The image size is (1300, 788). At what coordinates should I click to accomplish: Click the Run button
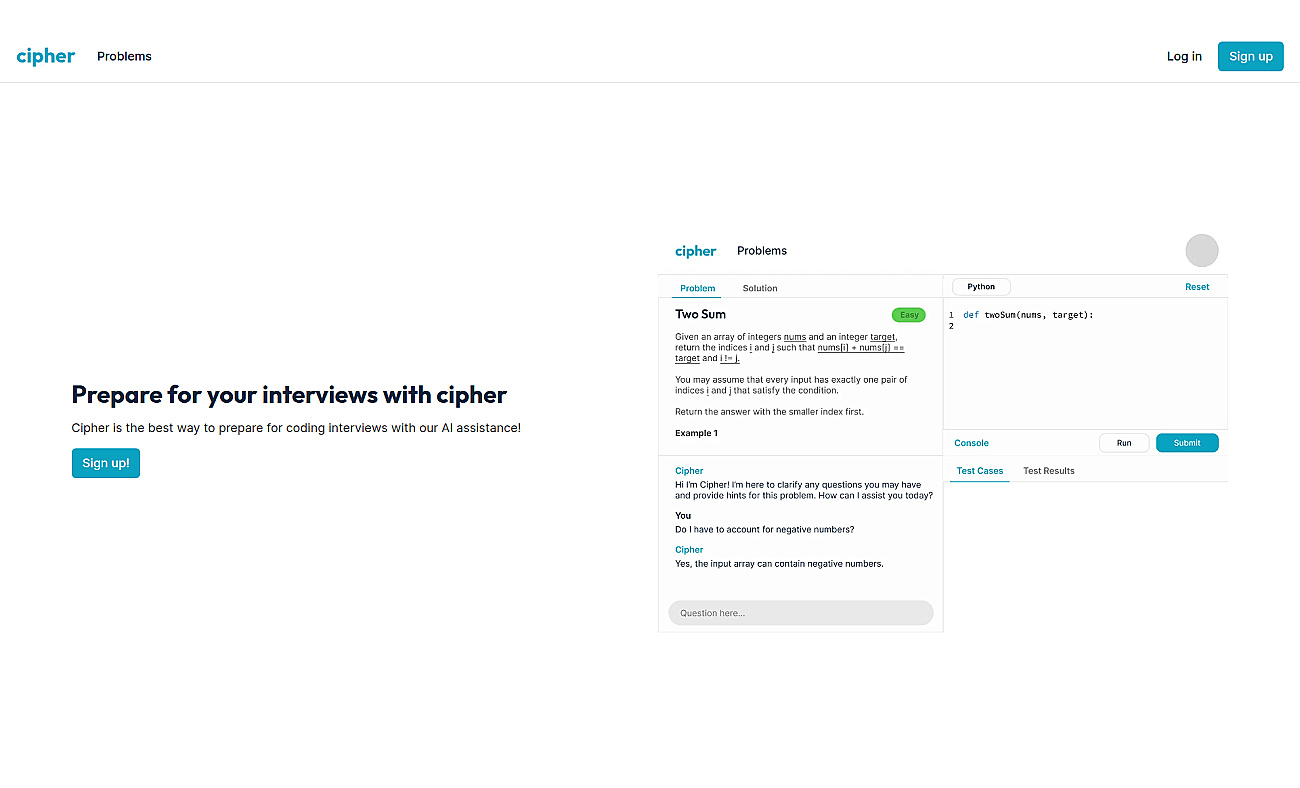coord(1124,443)
